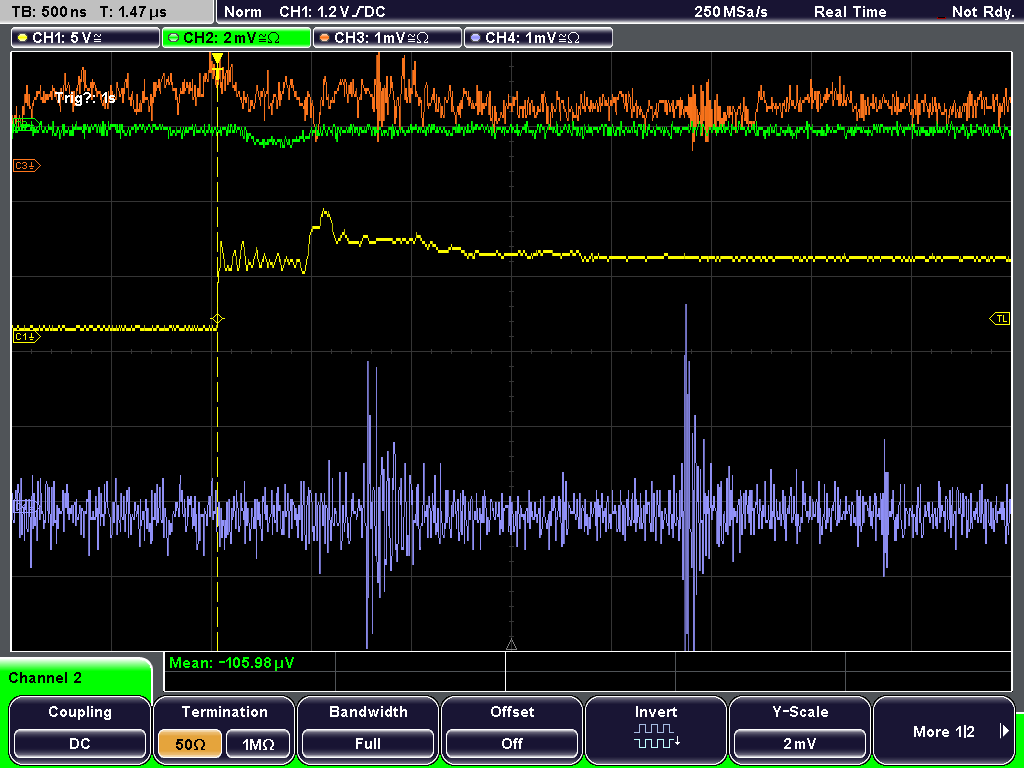Go to More 1|2 menu page

tap(944, 729)
